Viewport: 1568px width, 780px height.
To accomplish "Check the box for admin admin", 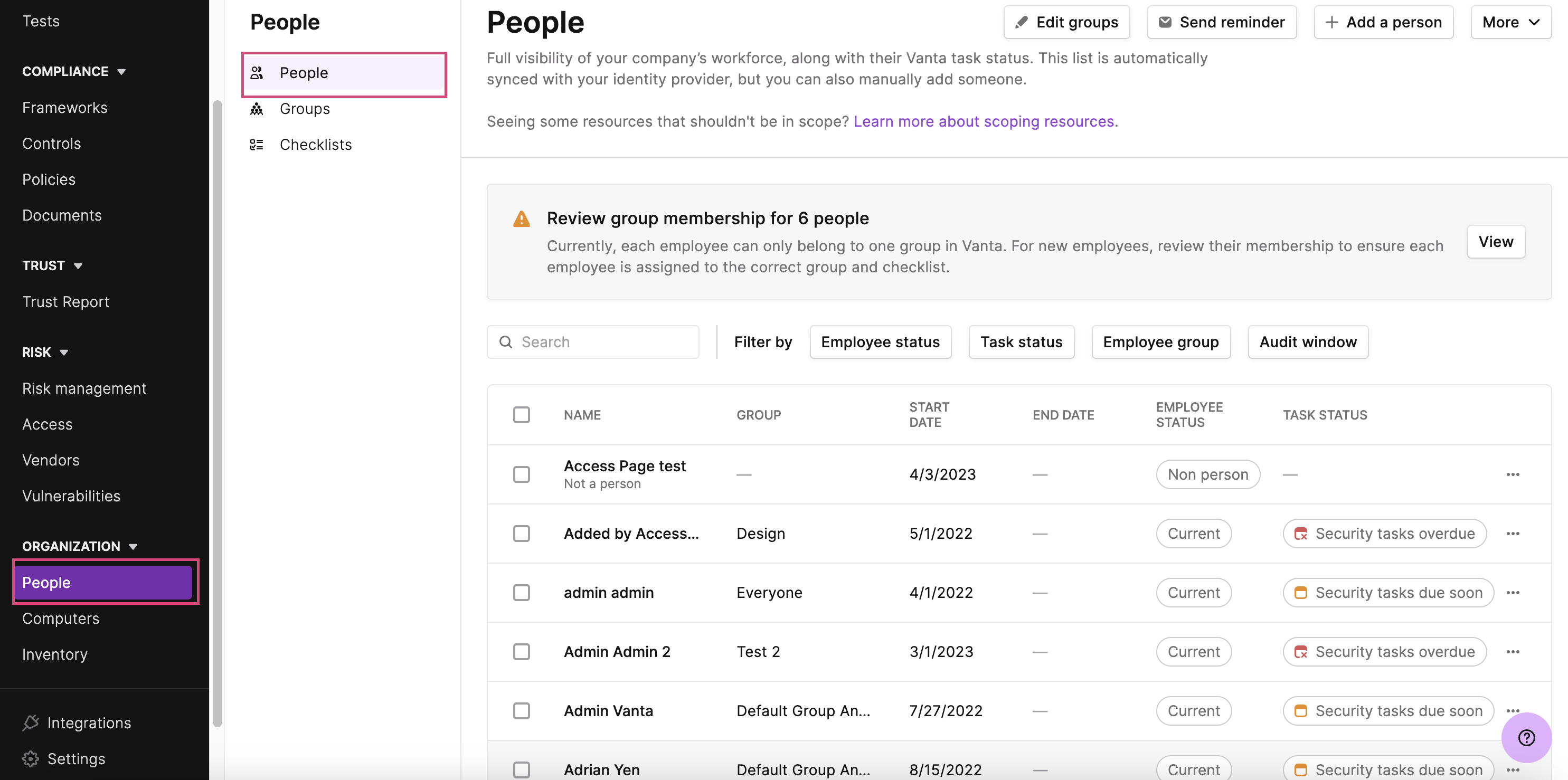I will point(522,593).
